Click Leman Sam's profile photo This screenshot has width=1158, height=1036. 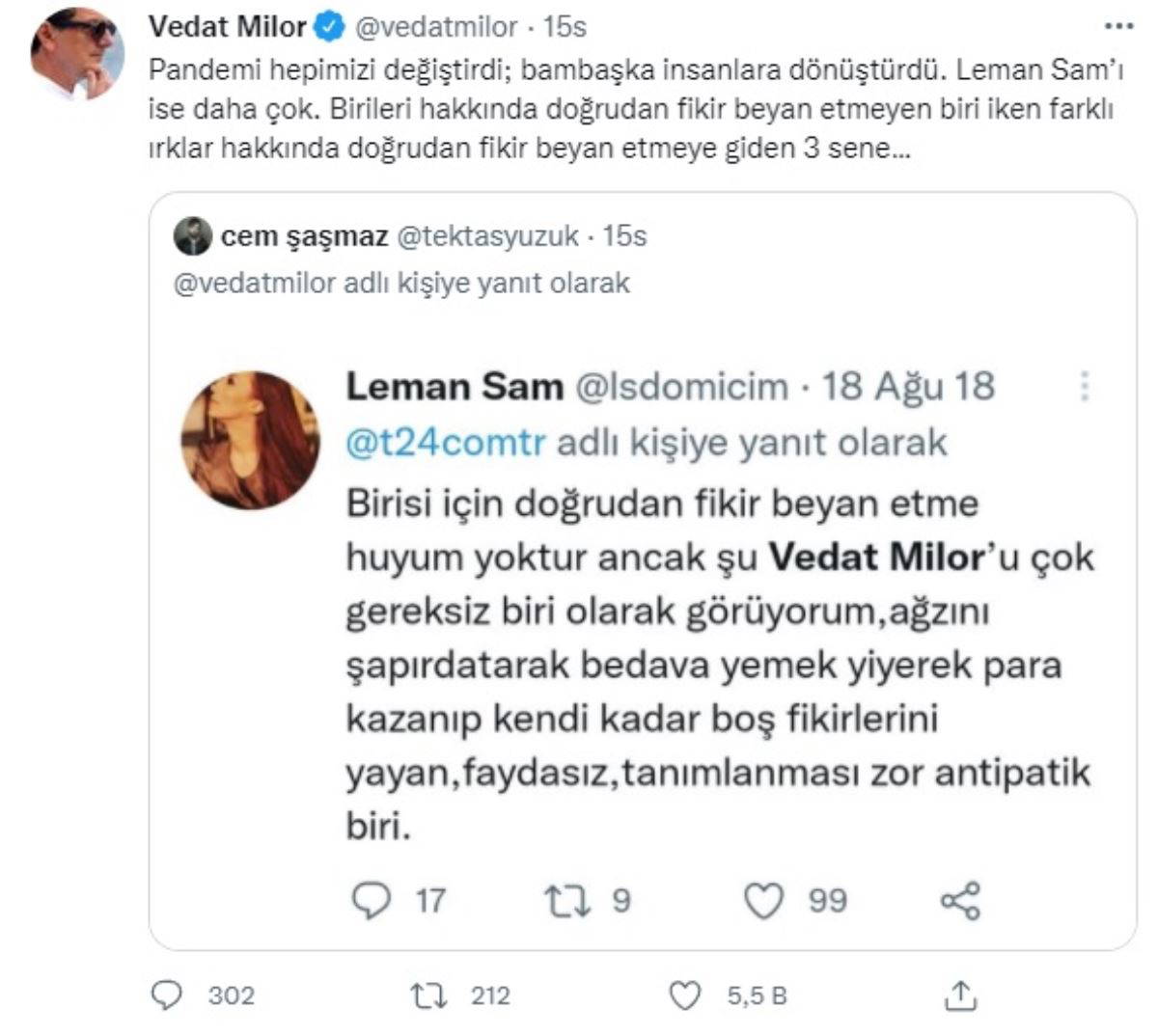250,440
